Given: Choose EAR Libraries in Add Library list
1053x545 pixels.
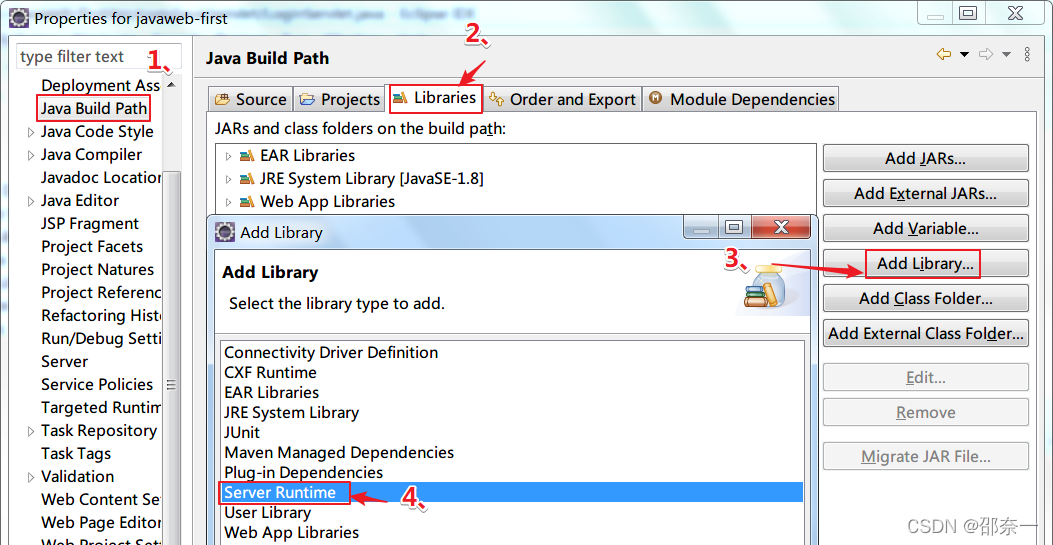Looking at the screenshot, I should coord(512,393).
